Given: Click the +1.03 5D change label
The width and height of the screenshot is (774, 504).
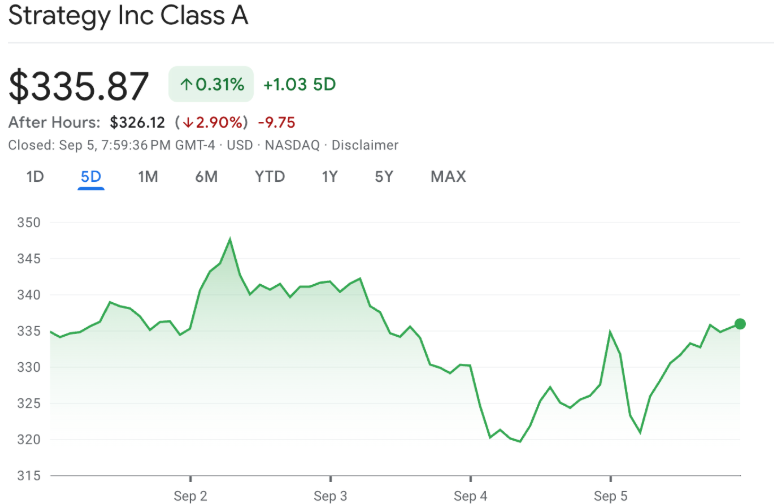Looking at the screenshot, I should 299,85.
